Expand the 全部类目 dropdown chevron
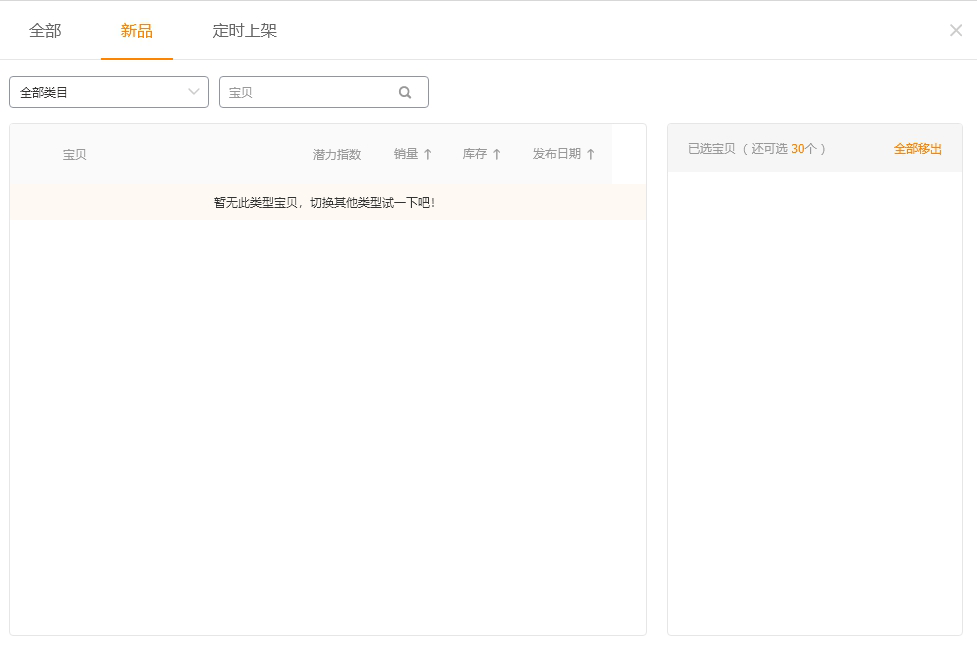The height and width of the screenshot is (649, 977). coord(194,92)
